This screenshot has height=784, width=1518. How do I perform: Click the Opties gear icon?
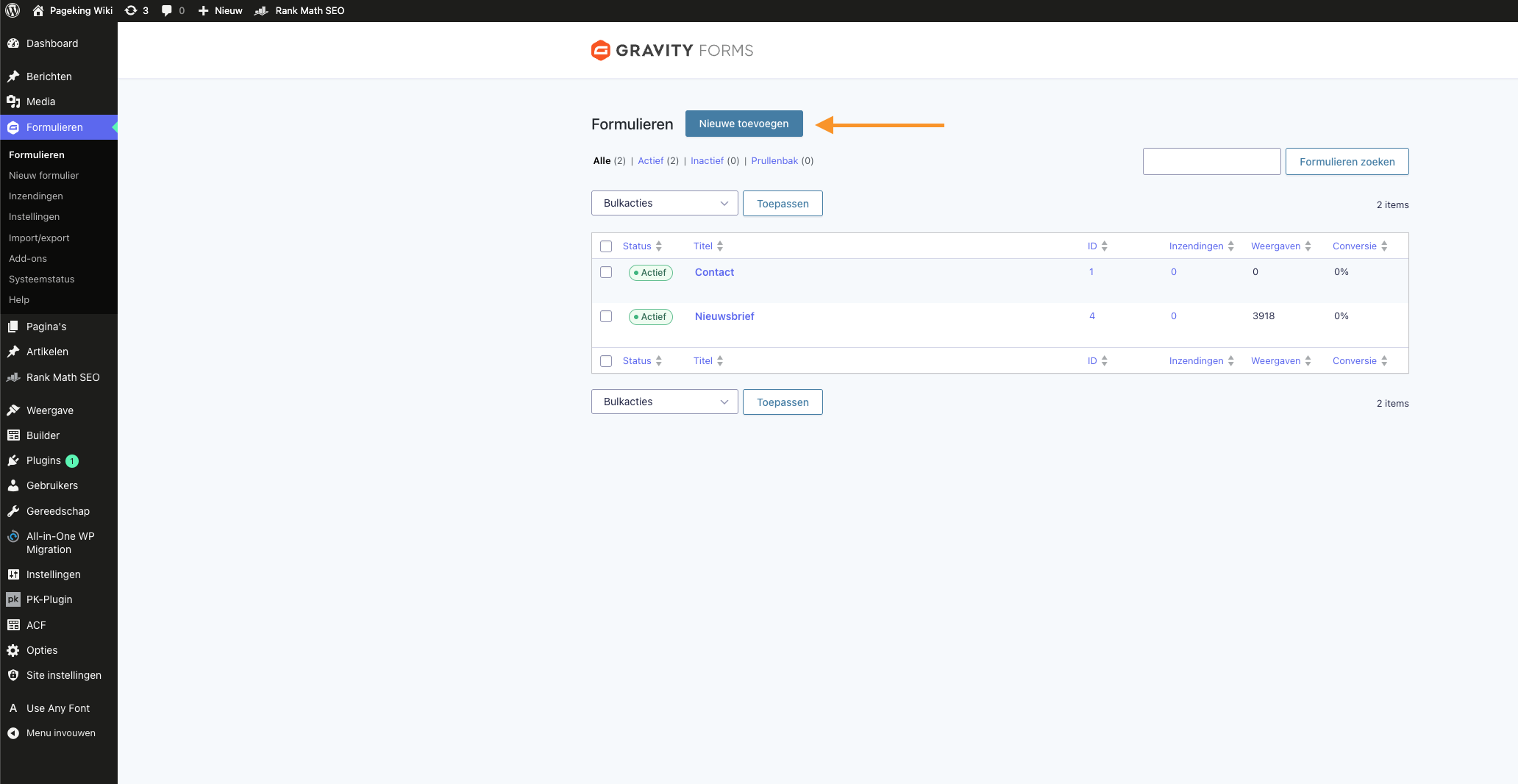pyautogui.click(x=13, y=650)
